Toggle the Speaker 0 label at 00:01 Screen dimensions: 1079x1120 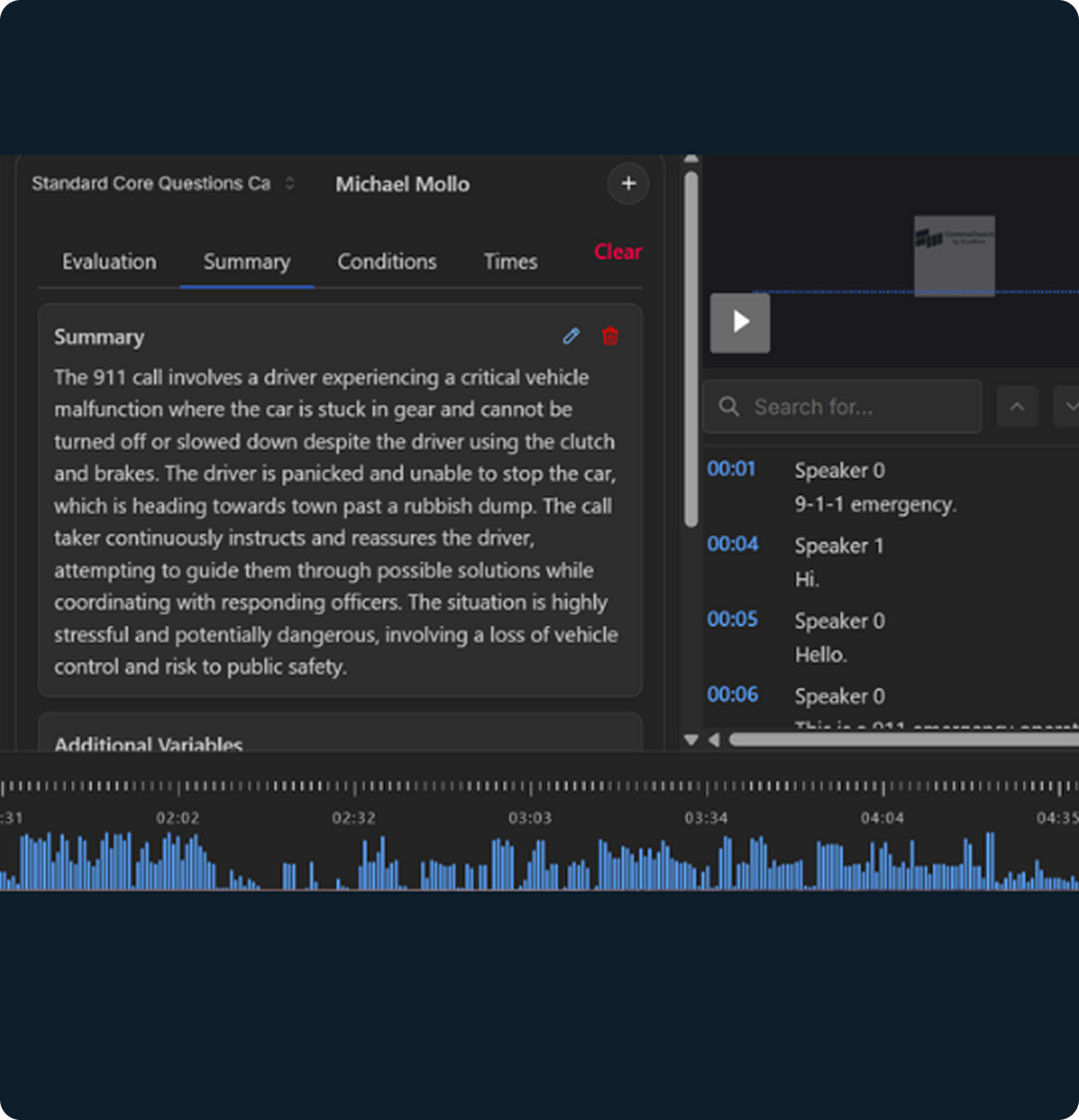839,470
